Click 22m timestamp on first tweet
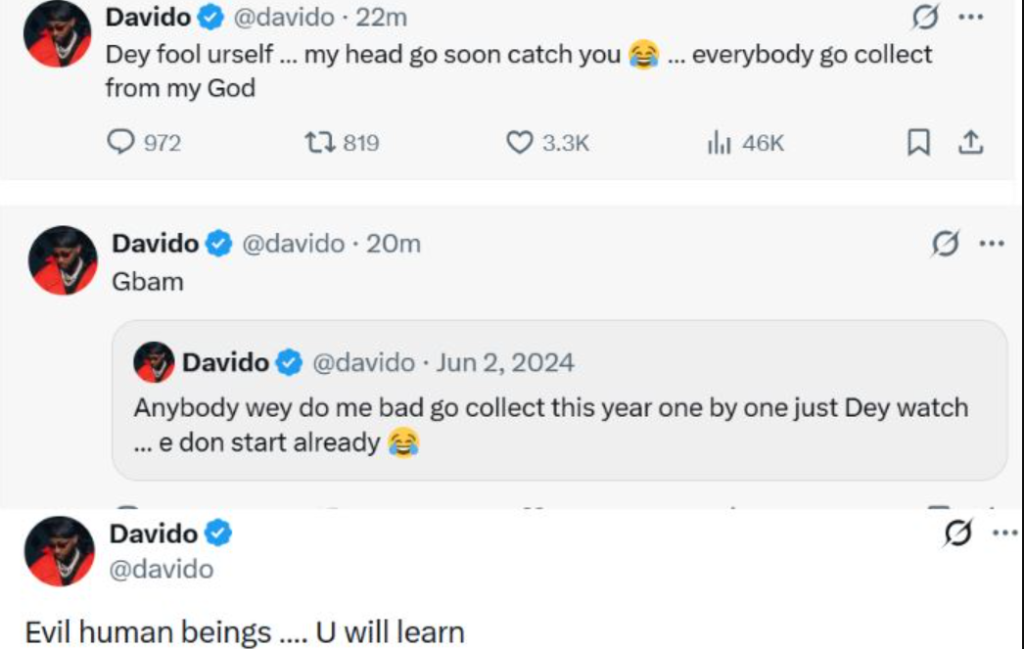 pyautogui.click(x=383, y=17)
